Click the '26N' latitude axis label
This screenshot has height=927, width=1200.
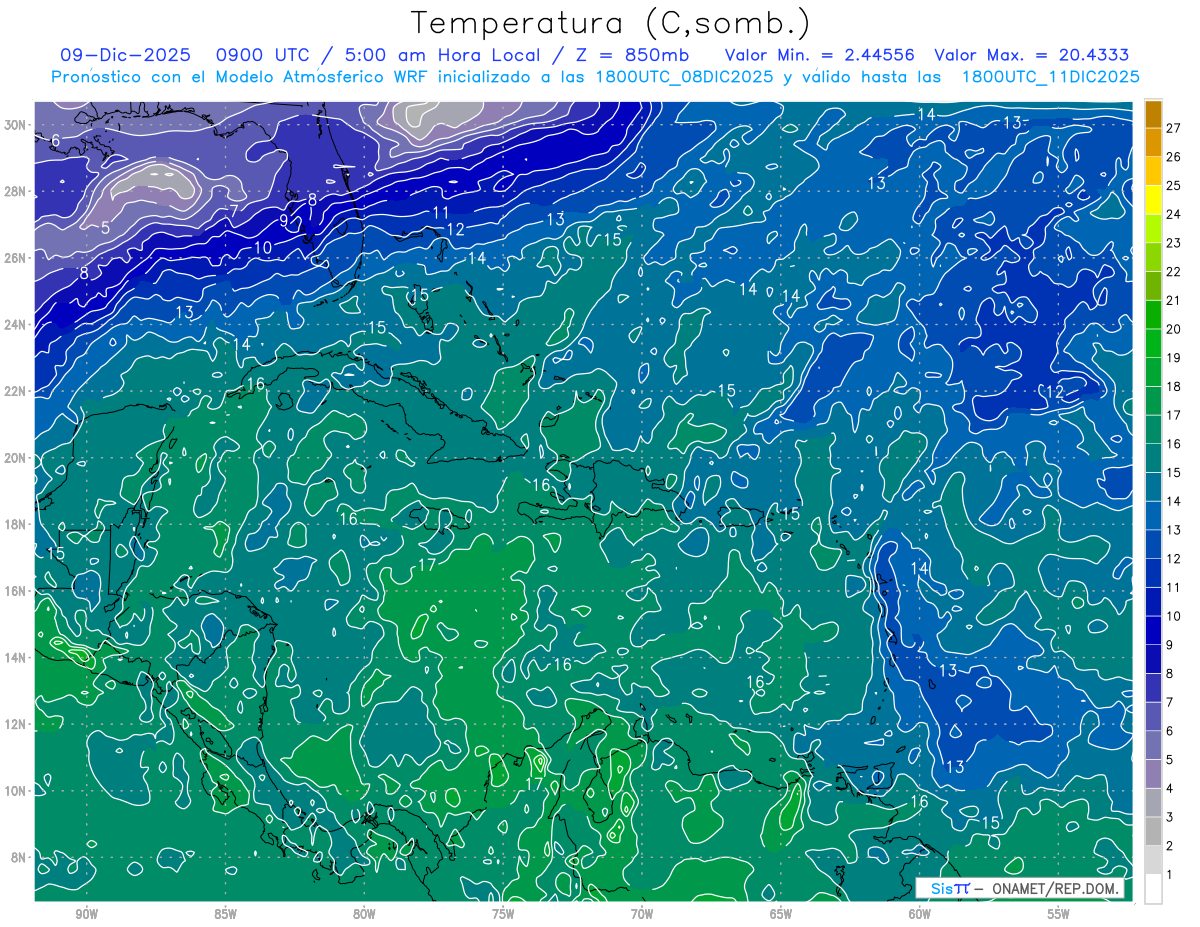tap(16, 258)
